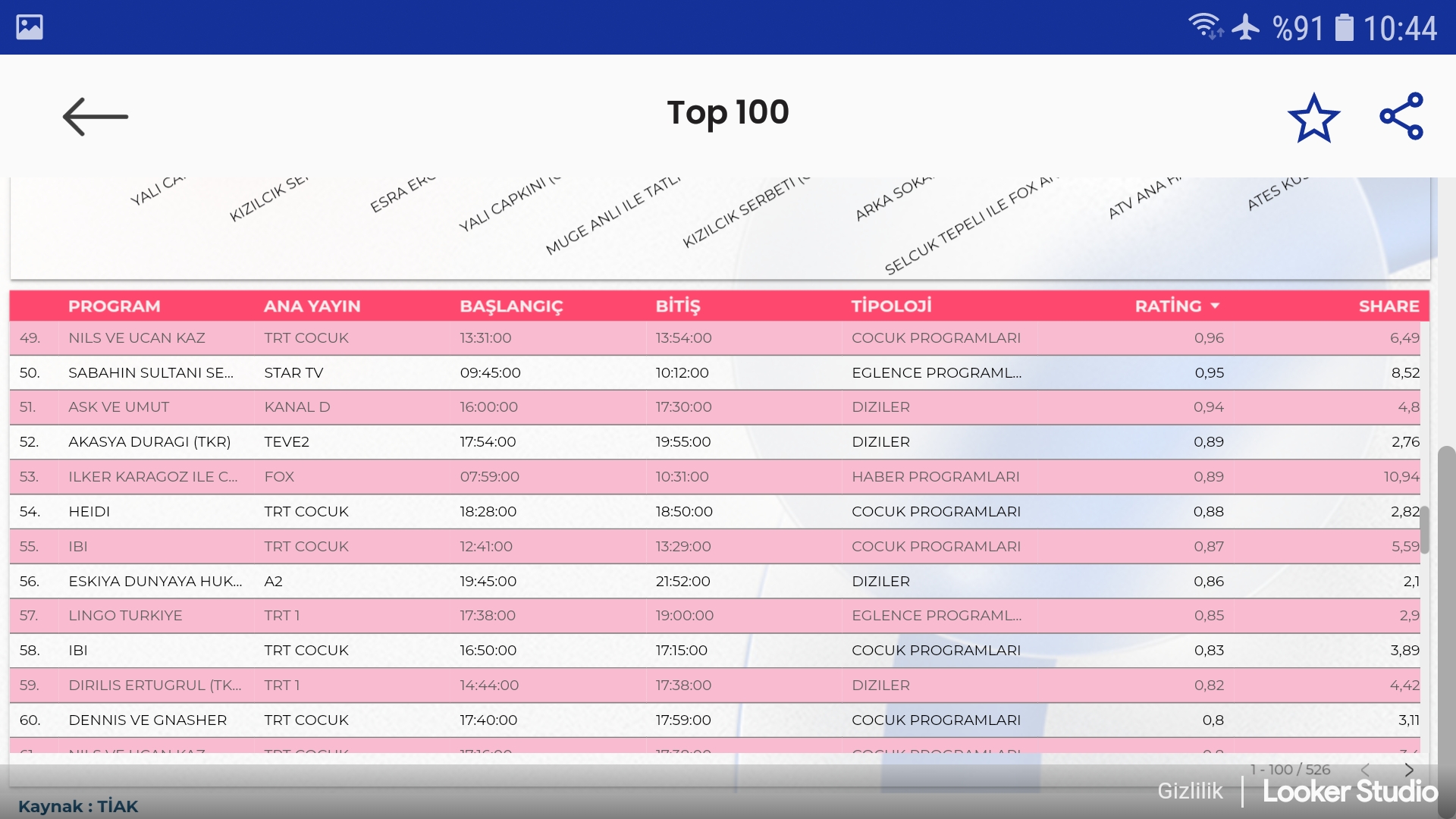The image size is (1456, 819).
Task: Open the Gizlilik privacy link
Action: [1189, 791]
